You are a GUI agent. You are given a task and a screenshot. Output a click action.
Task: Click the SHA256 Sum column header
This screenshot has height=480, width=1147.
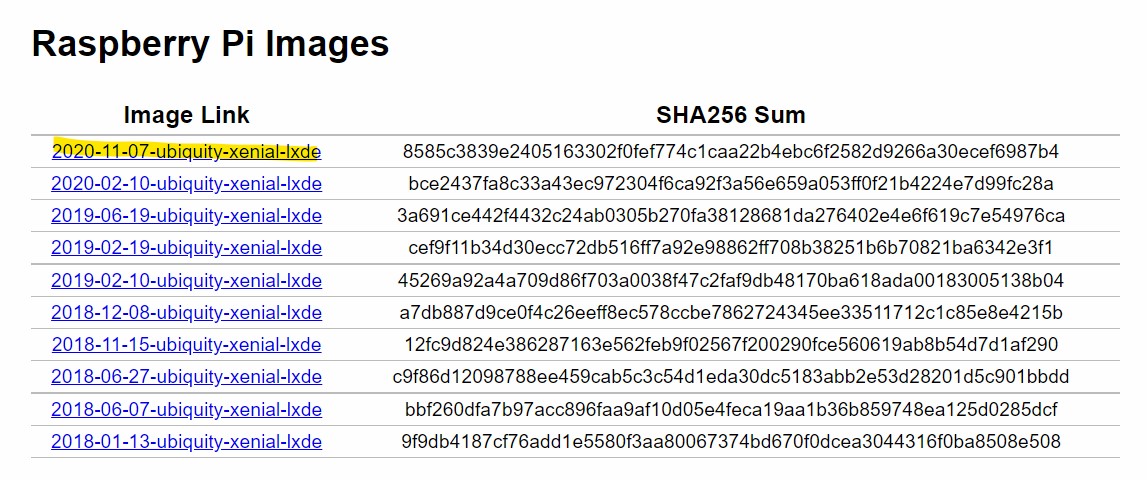pos(731,115)
